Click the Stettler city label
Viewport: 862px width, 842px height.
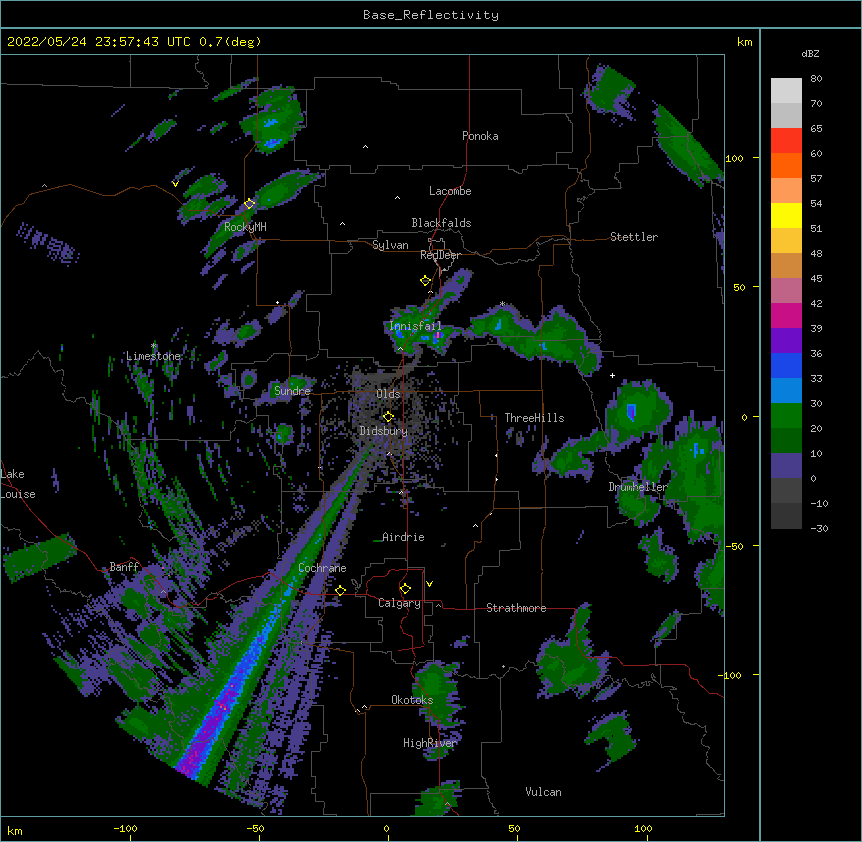tap(634, 237)
